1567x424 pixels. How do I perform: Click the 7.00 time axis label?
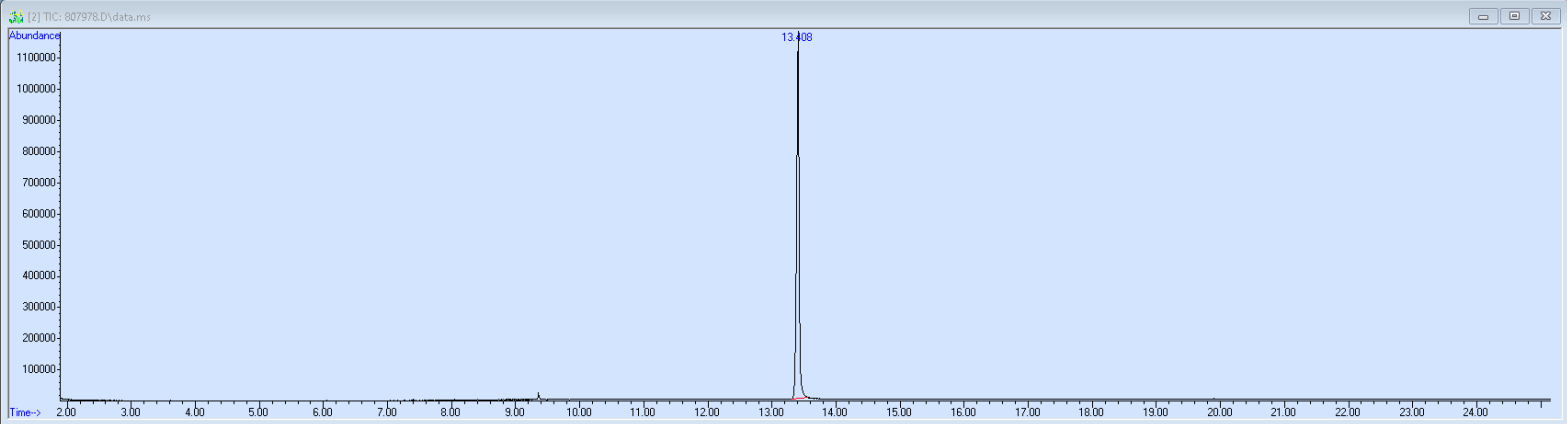pos(386,411)
